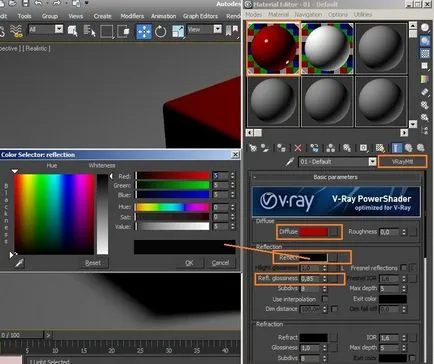Click Select by Name icon
Viewport: 434px width, 364px height.
tap(89, 31)
